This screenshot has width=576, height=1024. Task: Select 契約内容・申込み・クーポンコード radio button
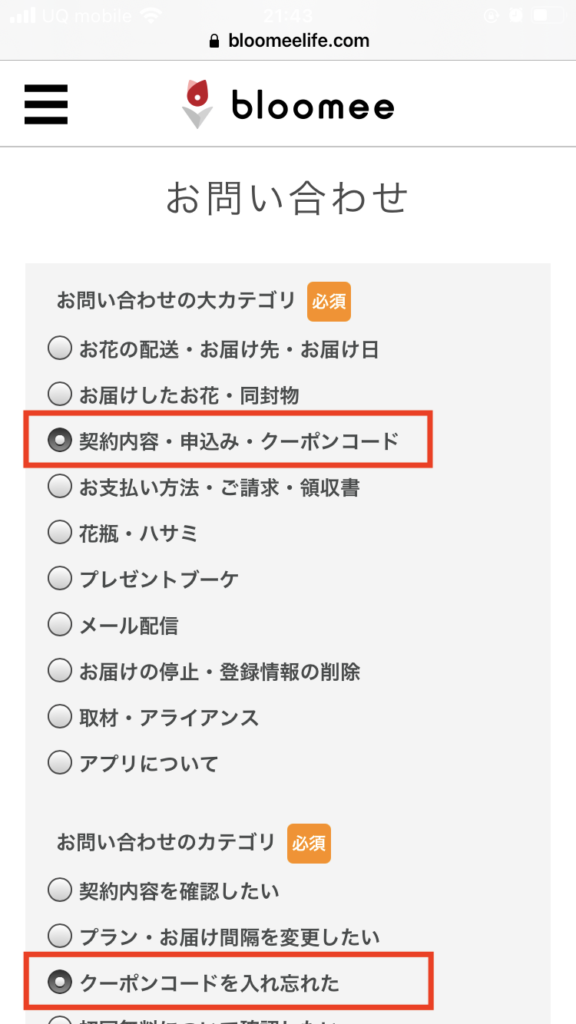[59, 441]
